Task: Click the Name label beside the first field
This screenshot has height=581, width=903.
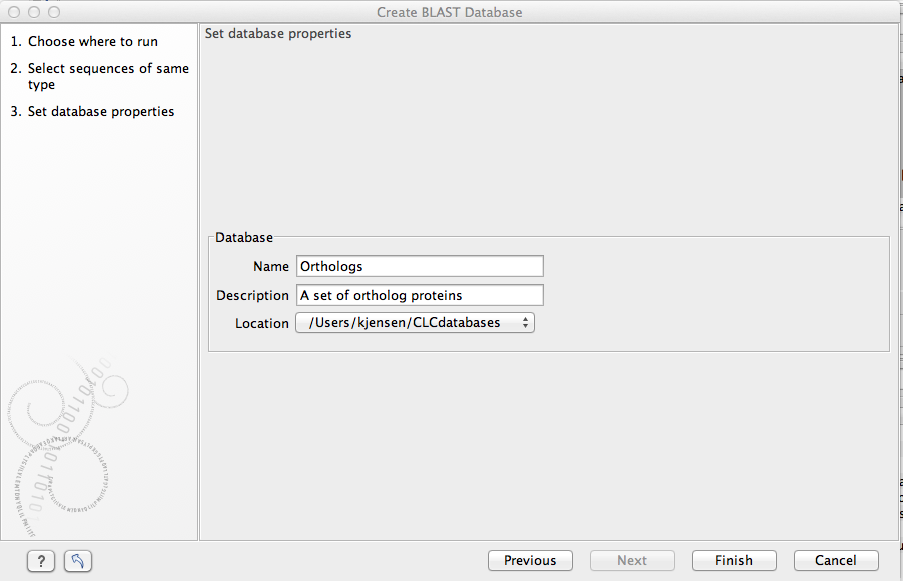Action: click(271, 267)
